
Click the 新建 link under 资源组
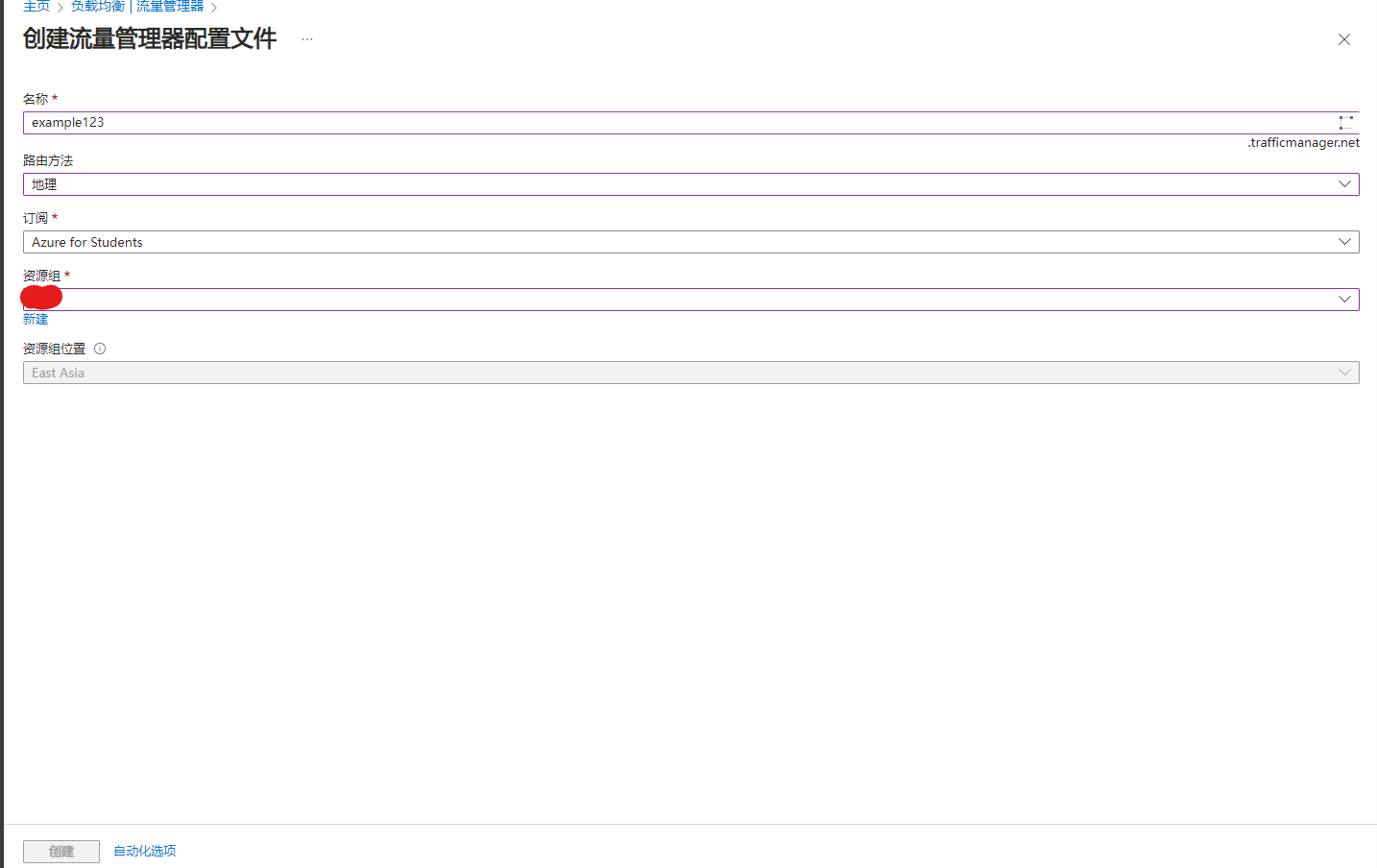pyautogui.click(x=36, y=319)
